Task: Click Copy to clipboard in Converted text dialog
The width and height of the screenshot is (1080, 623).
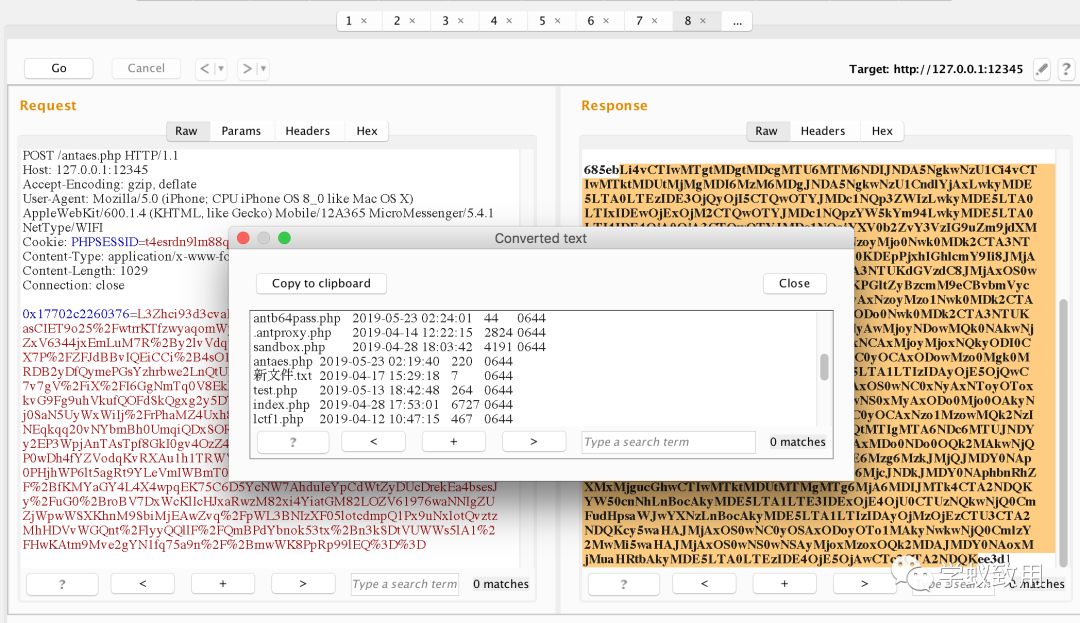Action: tap(321, 283)
